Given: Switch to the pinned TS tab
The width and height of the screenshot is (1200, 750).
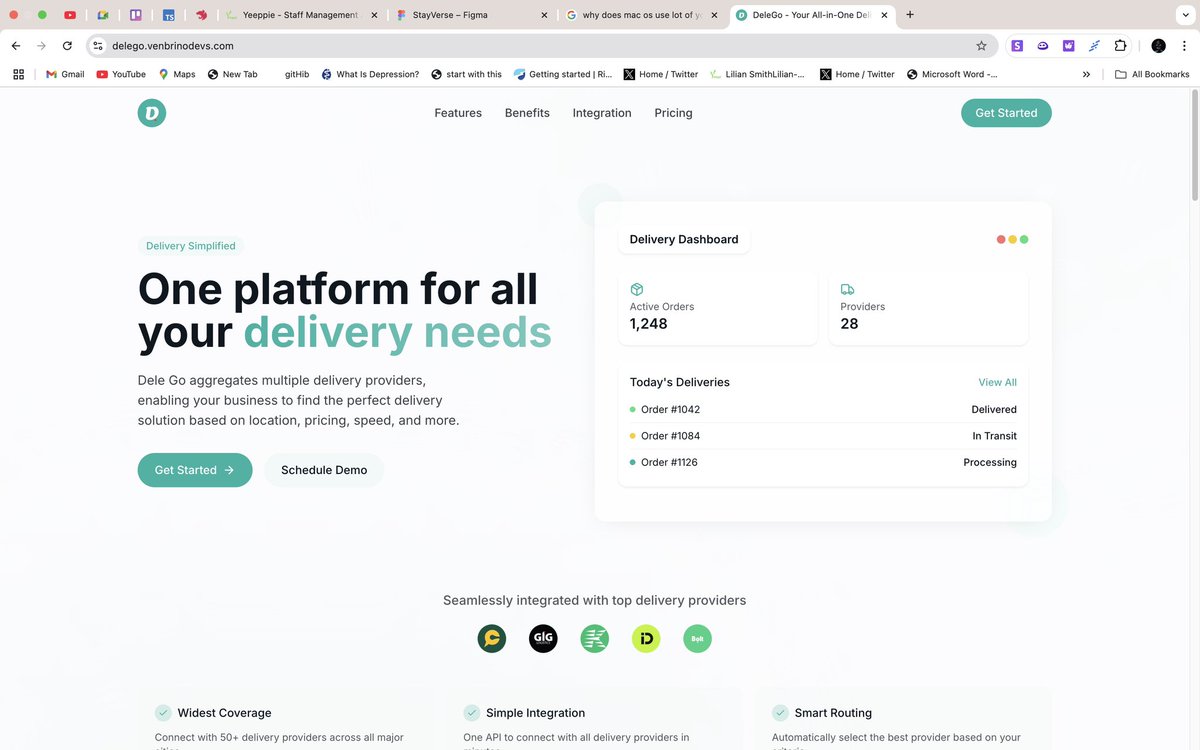Looking at the screenshot, I should [x=168, y=15].
